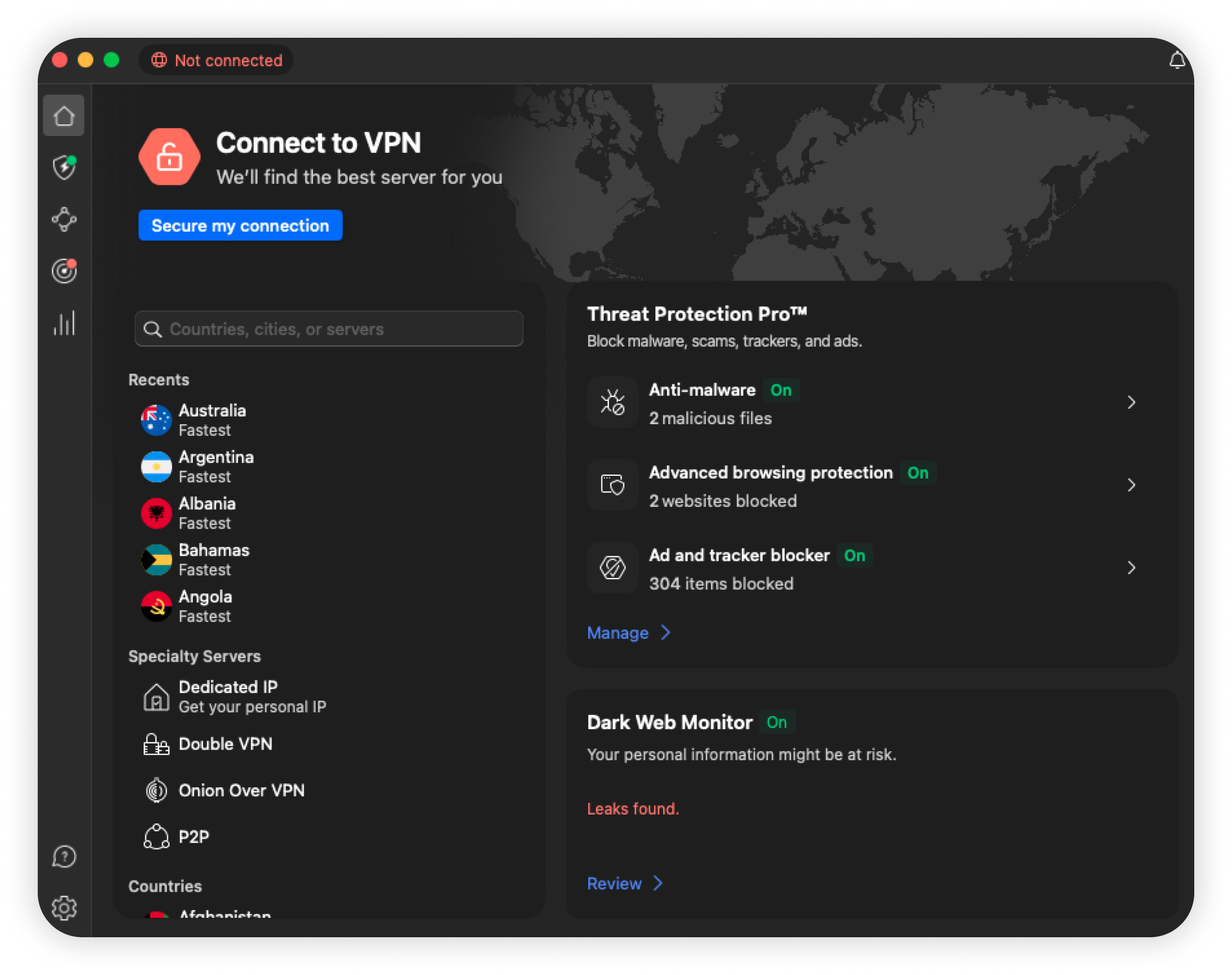Open help chat icon in sidebar
1232x975 pixels.
(64, 856)
